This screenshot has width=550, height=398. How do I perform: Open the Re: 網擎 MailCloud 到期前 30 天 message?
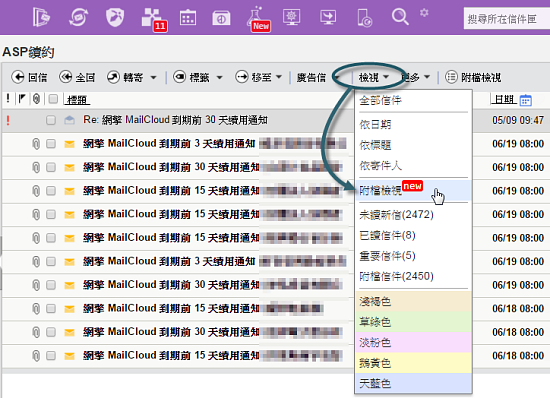coord(175,120)
